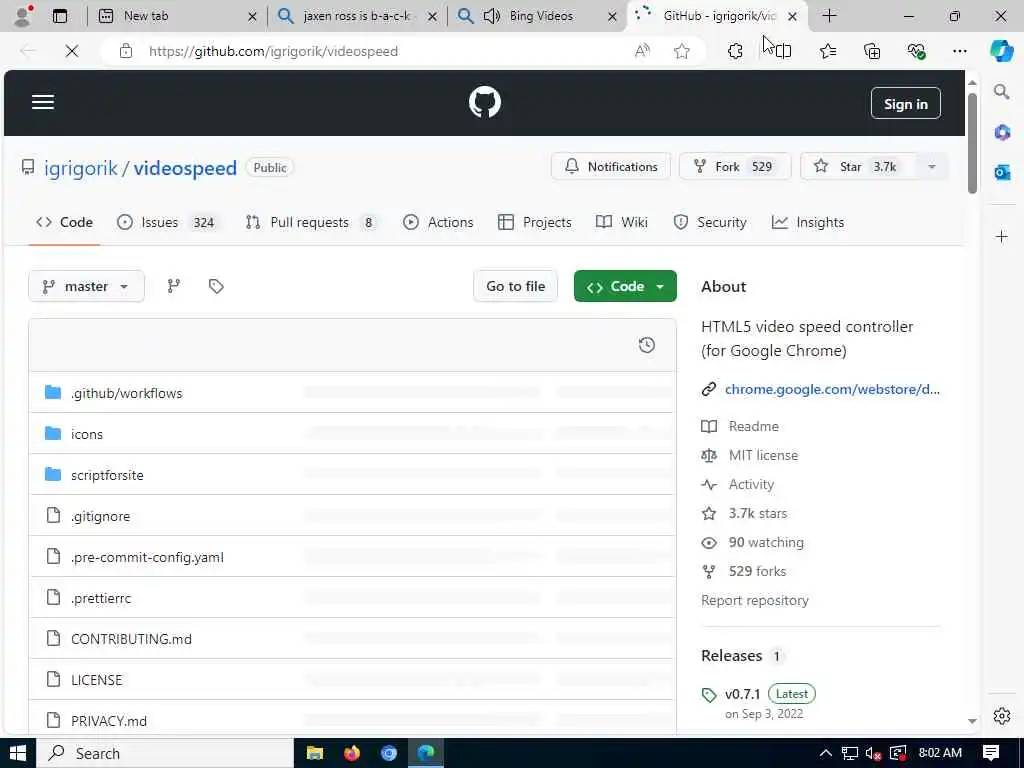Open the scriptforsite folder

point(107,475)
